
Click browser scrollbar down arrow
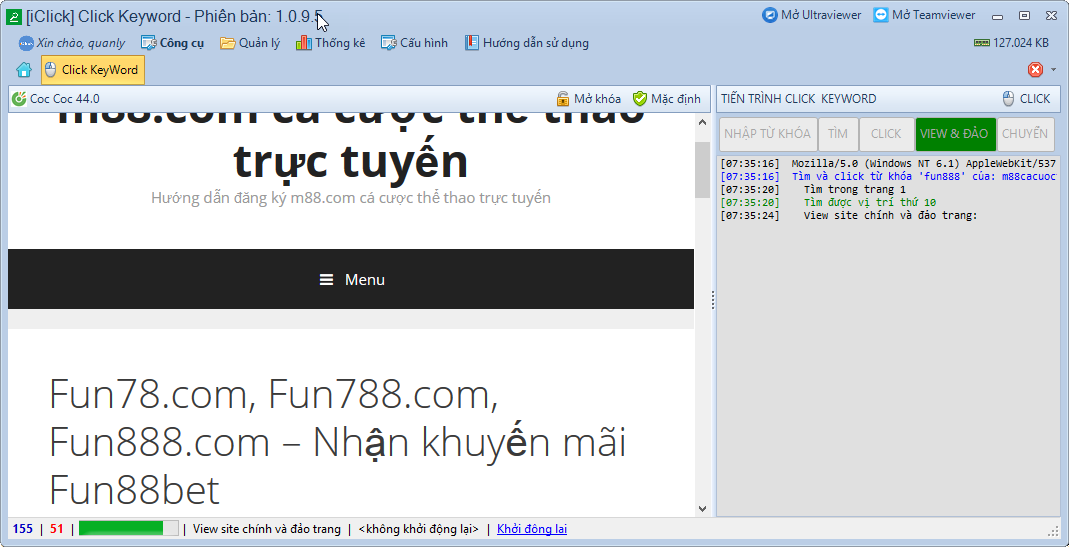tap(702, 508)
